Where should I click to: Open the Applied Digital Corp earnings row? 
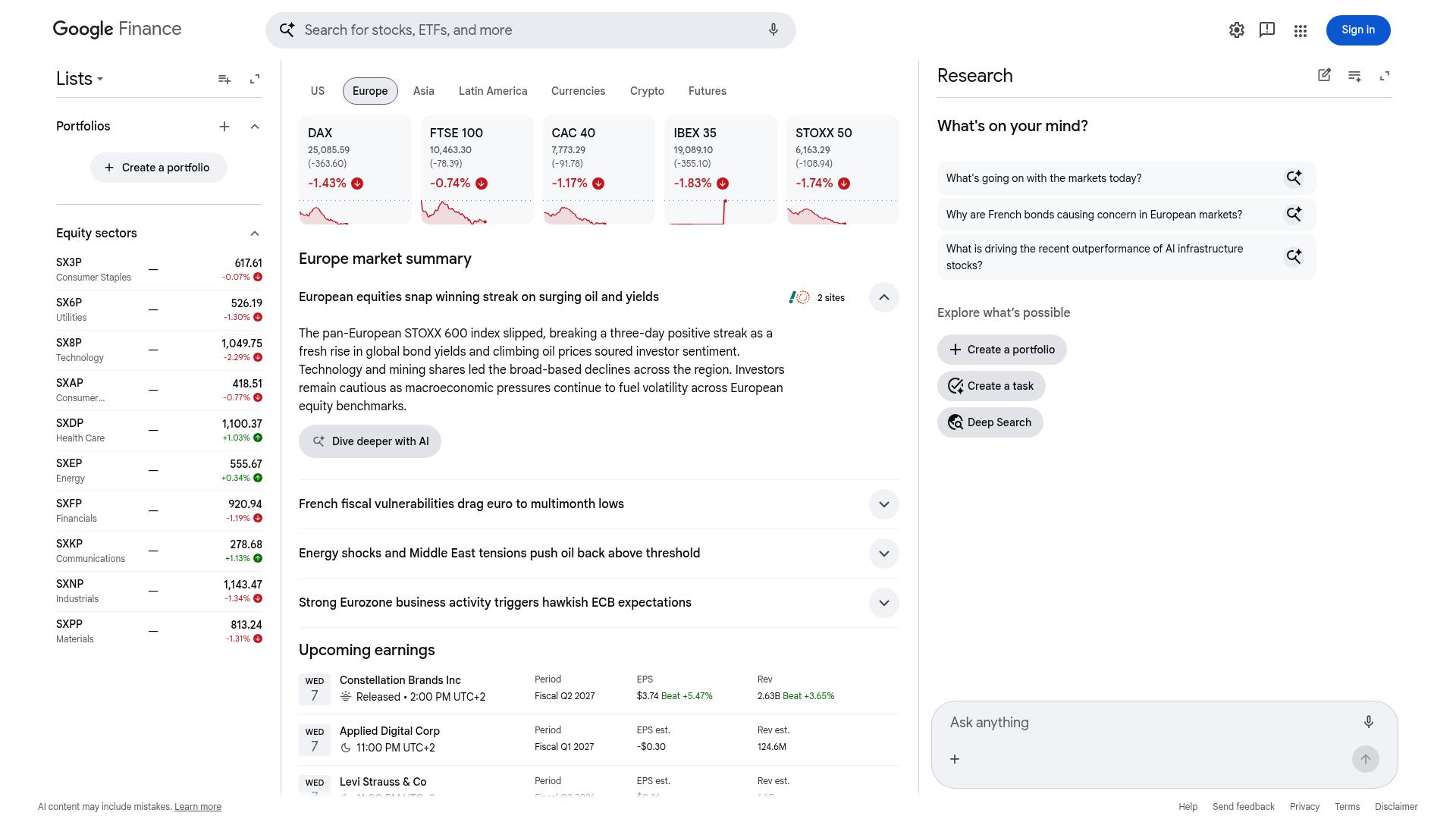coord(599,739)
